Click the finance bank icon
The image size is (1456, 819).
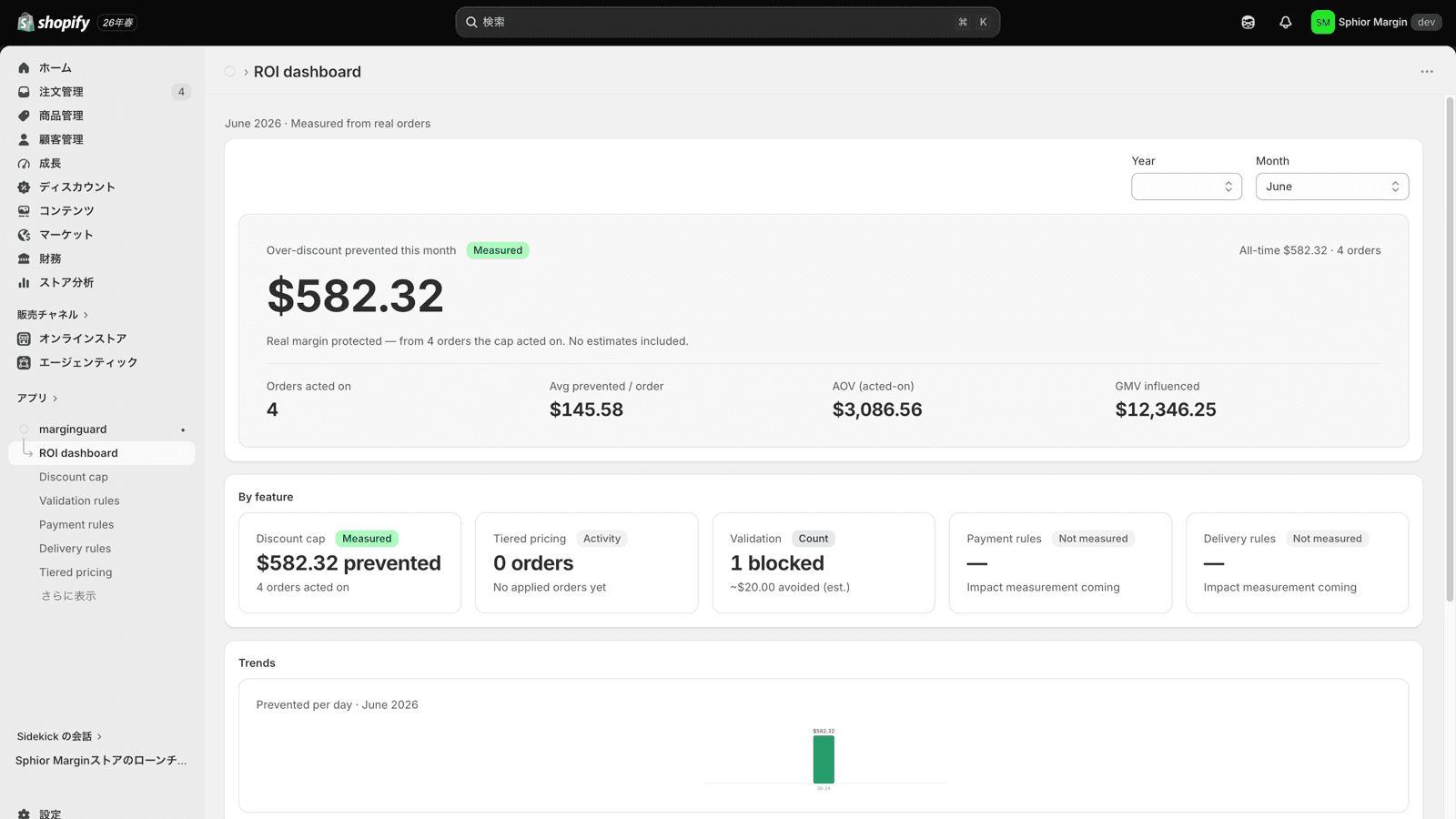(x=24, y=258)
